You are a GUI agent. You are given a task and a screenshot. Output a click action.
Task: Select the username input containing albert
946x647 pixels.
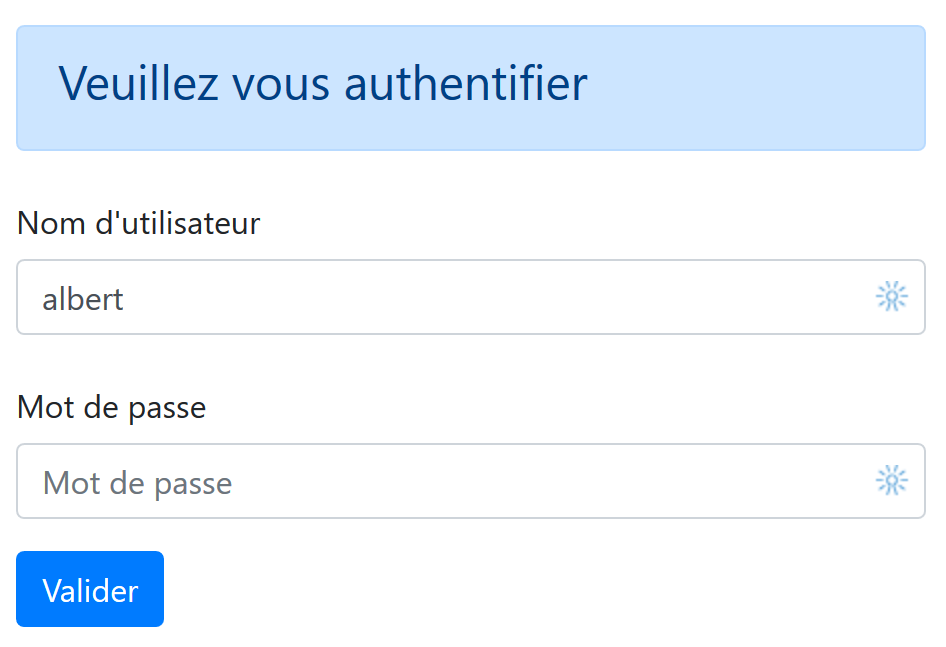tap(450, 297)
